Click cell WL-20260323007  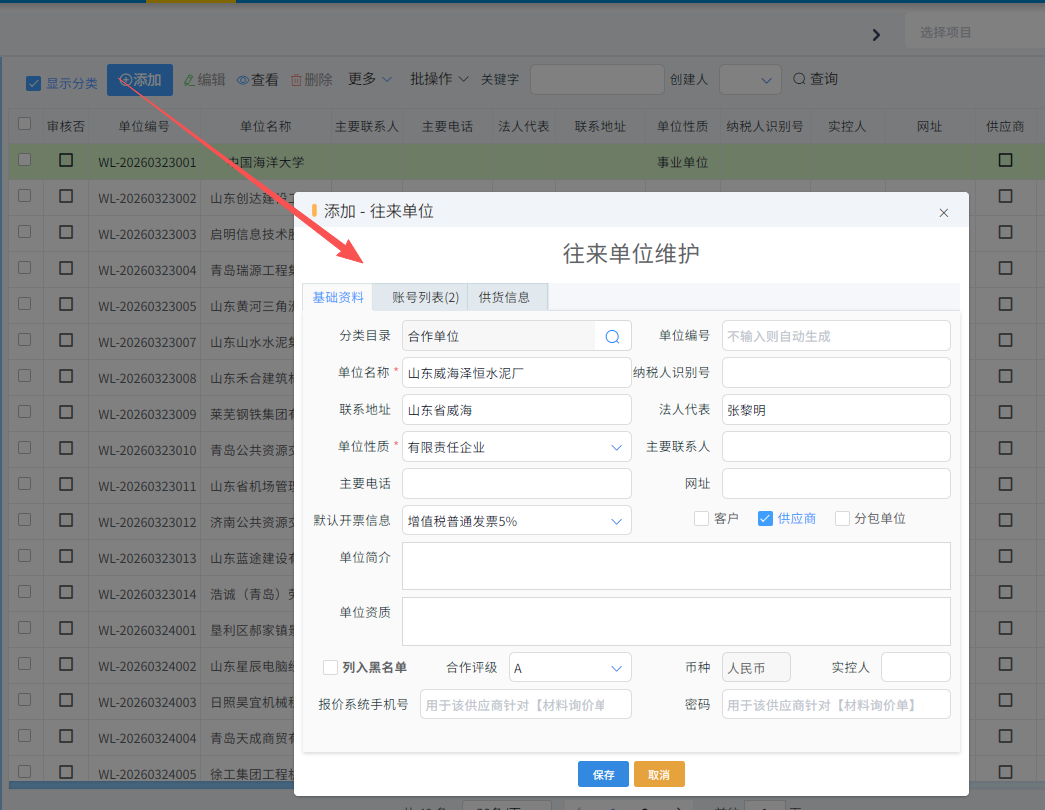(147, 343)
